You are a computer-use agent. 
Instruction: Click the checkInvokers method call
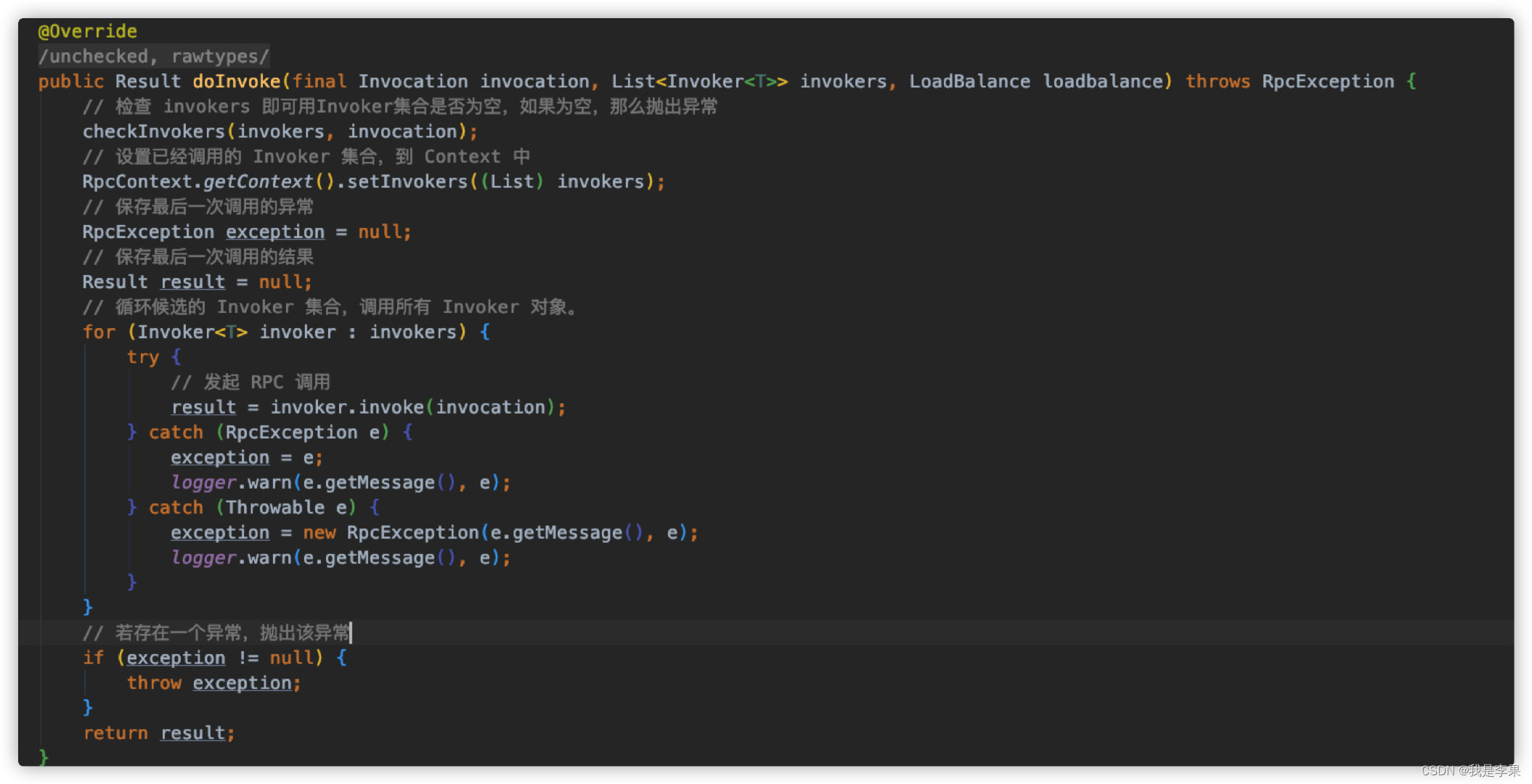tap(153, 131)
